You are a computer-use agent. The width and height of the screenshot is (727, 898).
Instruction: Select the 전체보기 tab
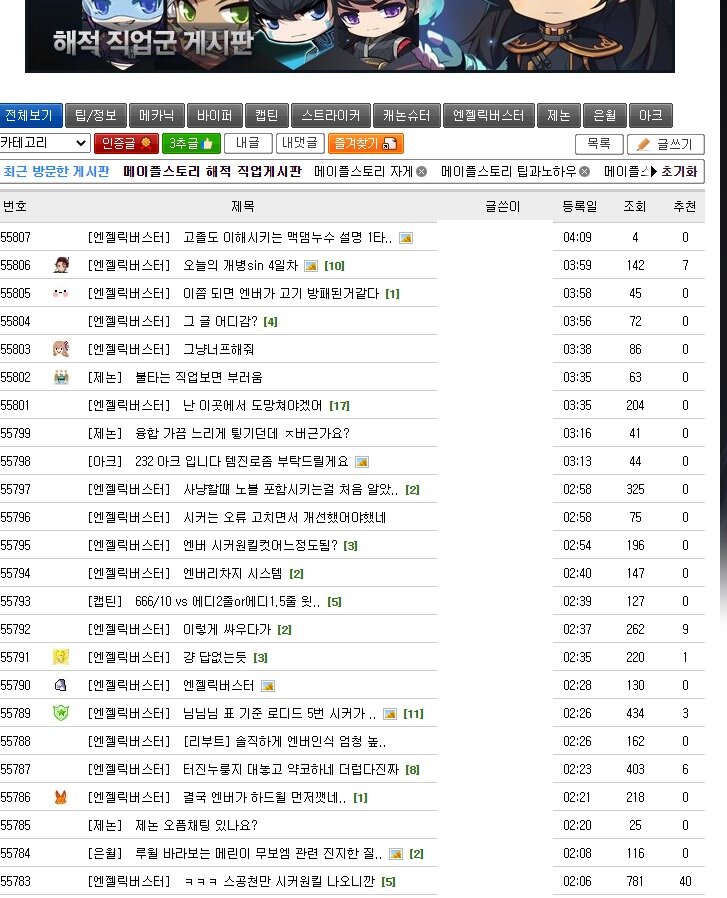tap(30, 116)
